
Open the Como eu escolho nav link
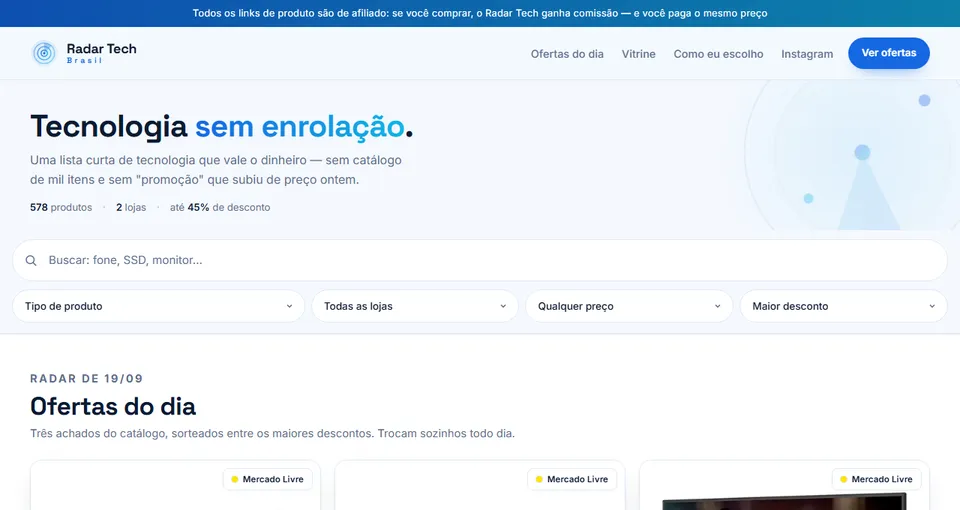click(718, 54)
